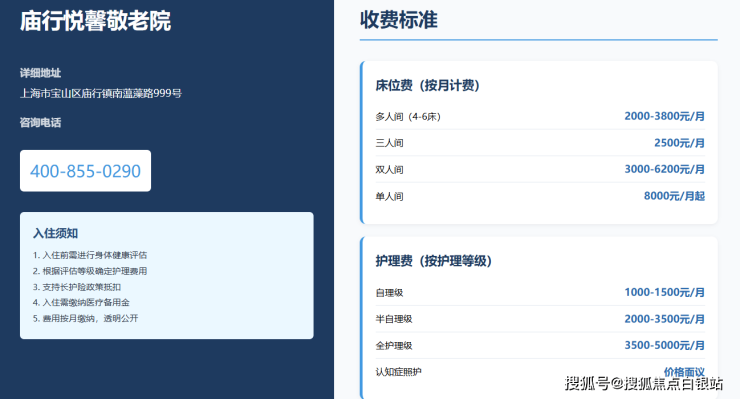
Task: Click the 自理级 row label
Action: 389,293
